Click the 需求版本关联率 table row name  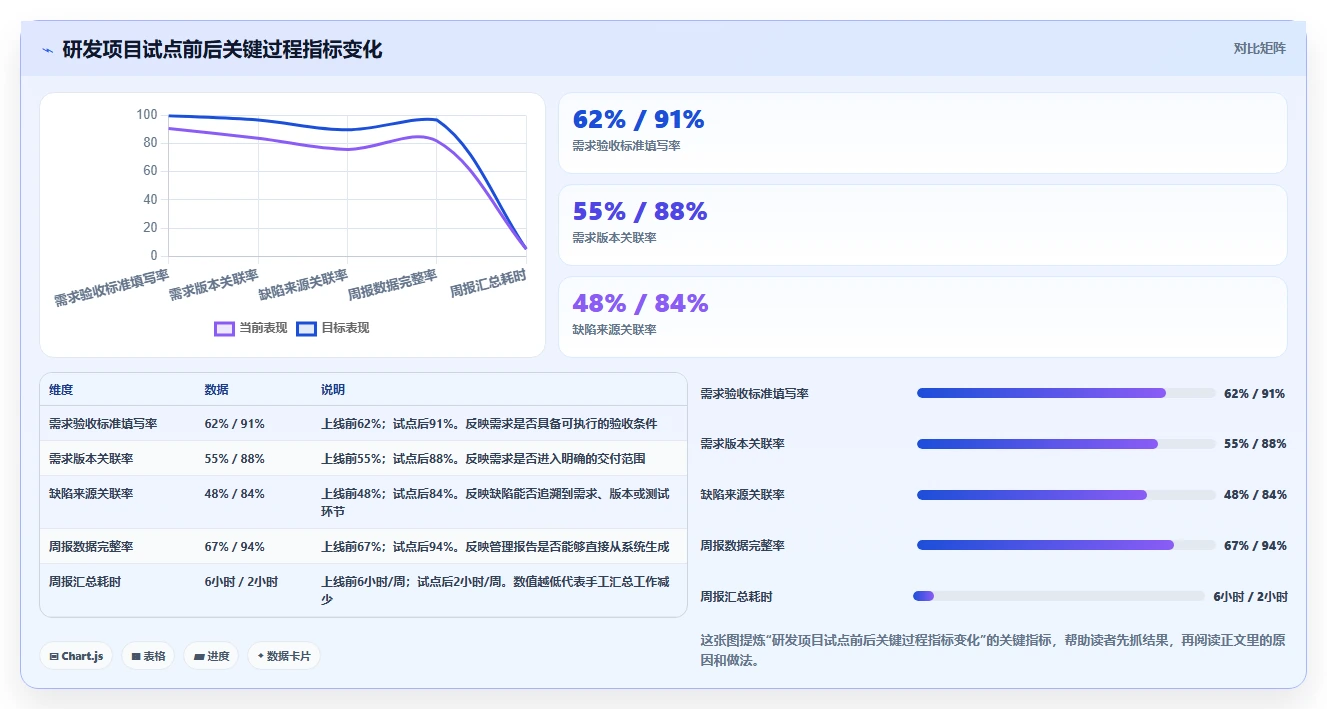(91, 459)
